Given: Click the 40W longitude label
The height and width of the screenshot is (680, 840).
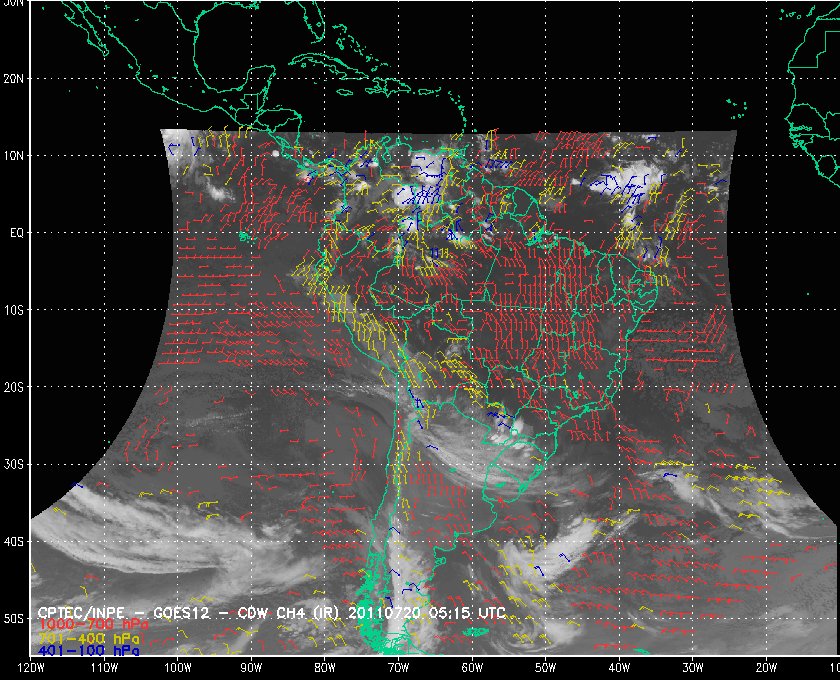Looking at the screenshot, I should (619, 668).
